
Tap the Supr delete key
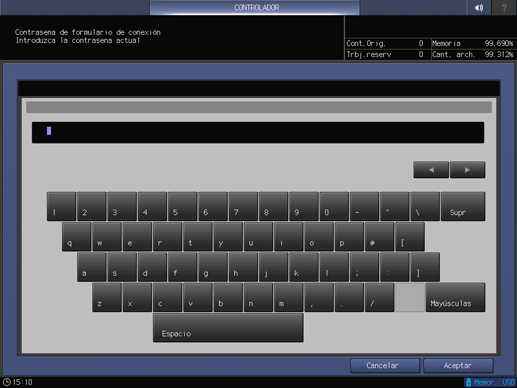463,206
